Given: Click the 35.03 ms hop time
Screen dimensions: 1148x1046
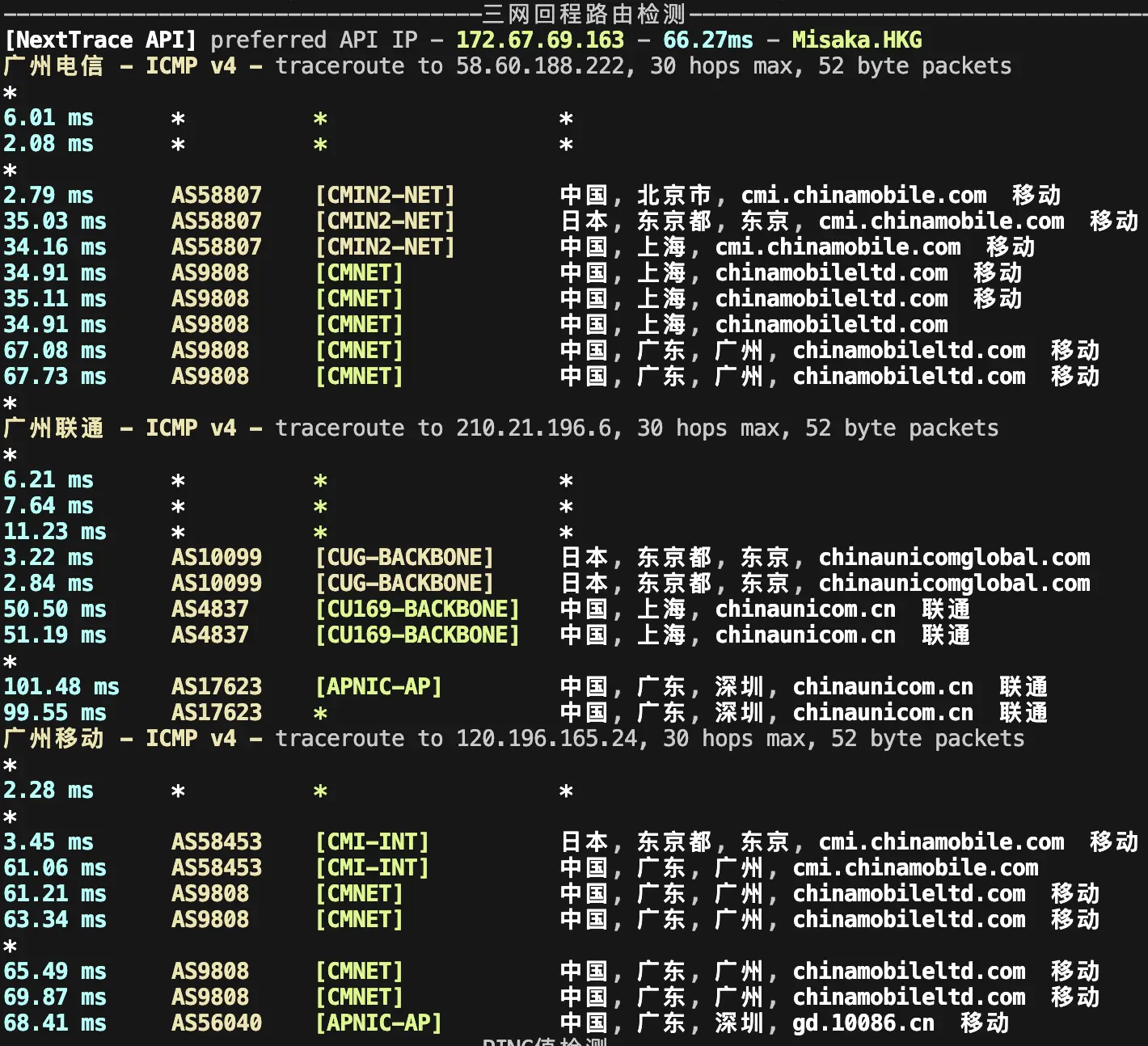Looking at the screenshot, I should 55,221.
